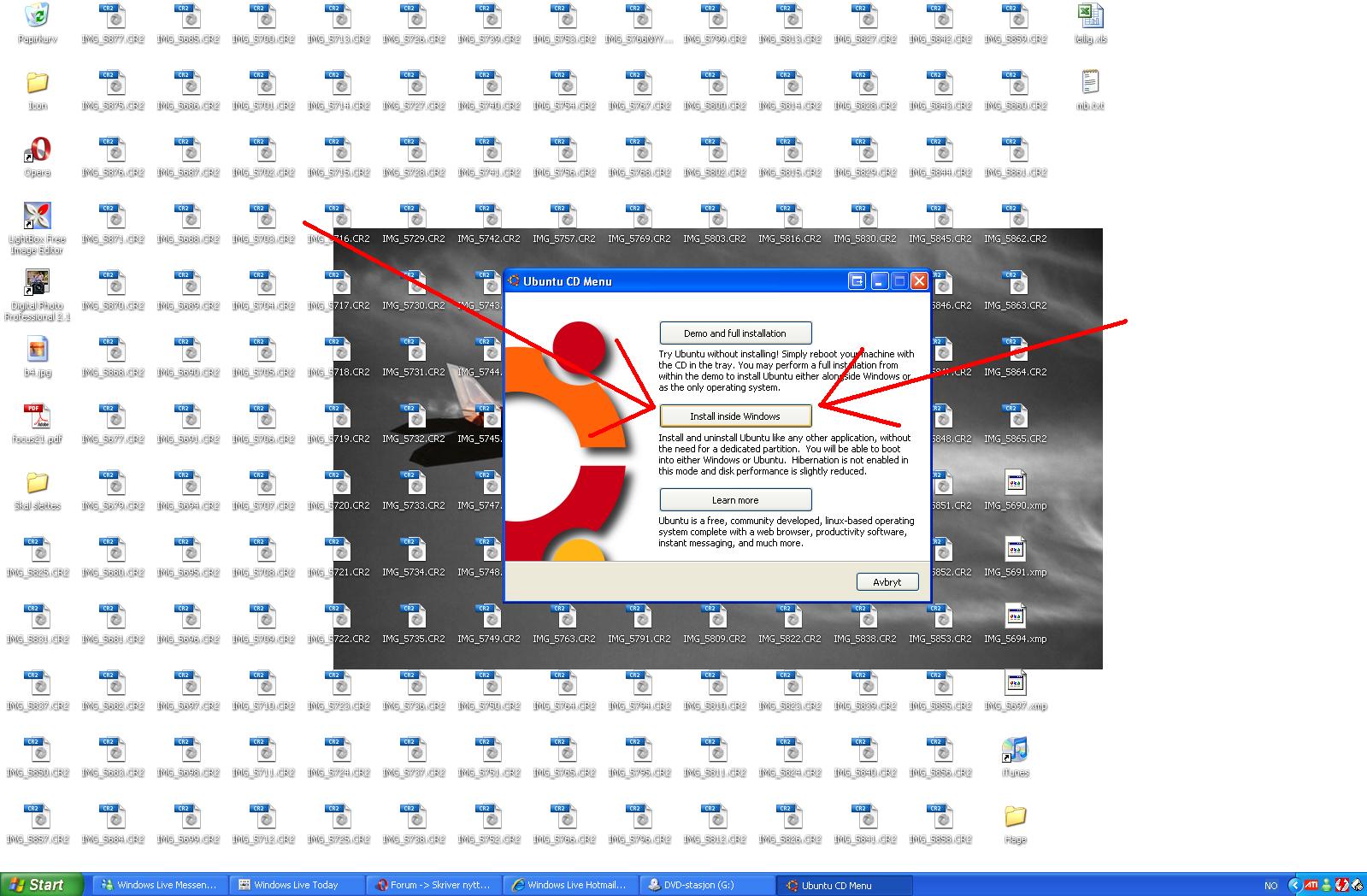Select the IMG_5729.CR2 file icon

point(414,216)
